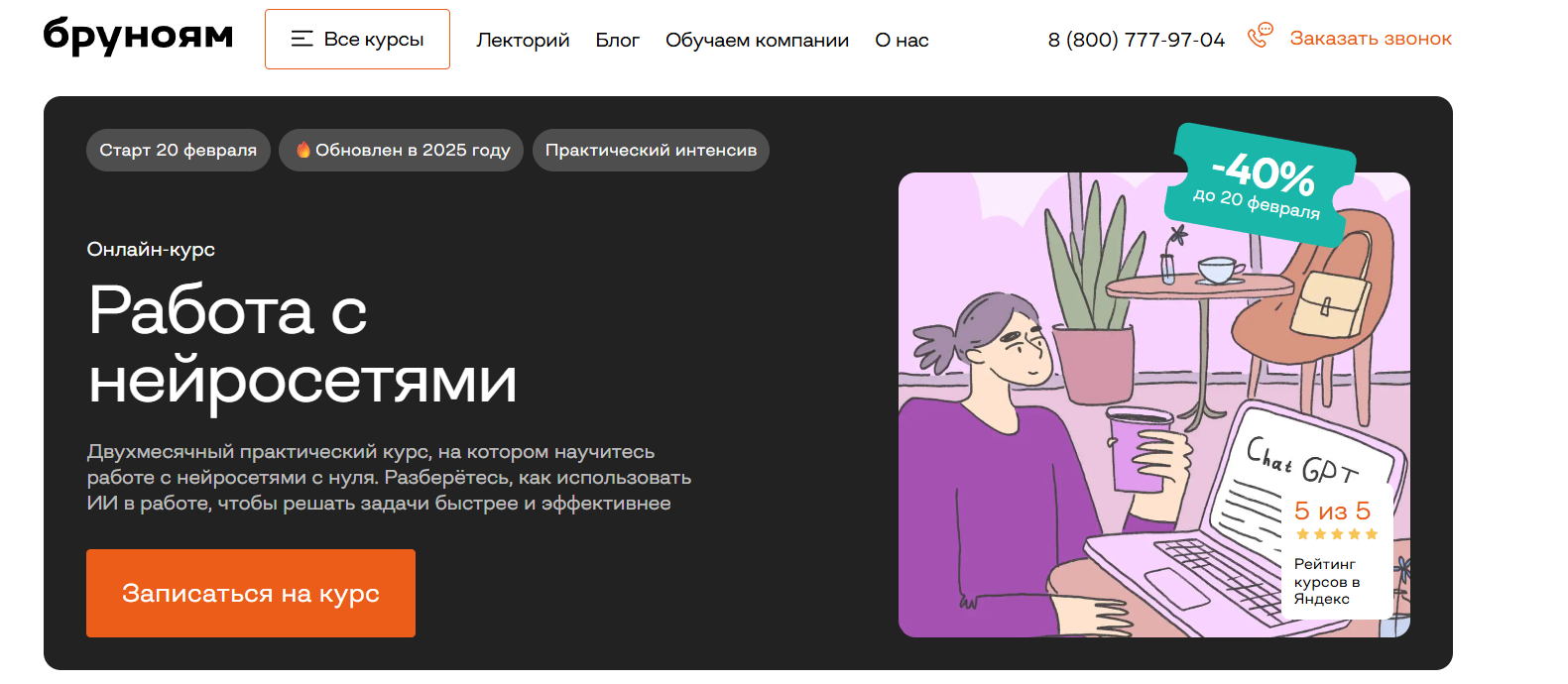Click the -40% discount ticket
1568x684 pixels.
pos(1259,185)
